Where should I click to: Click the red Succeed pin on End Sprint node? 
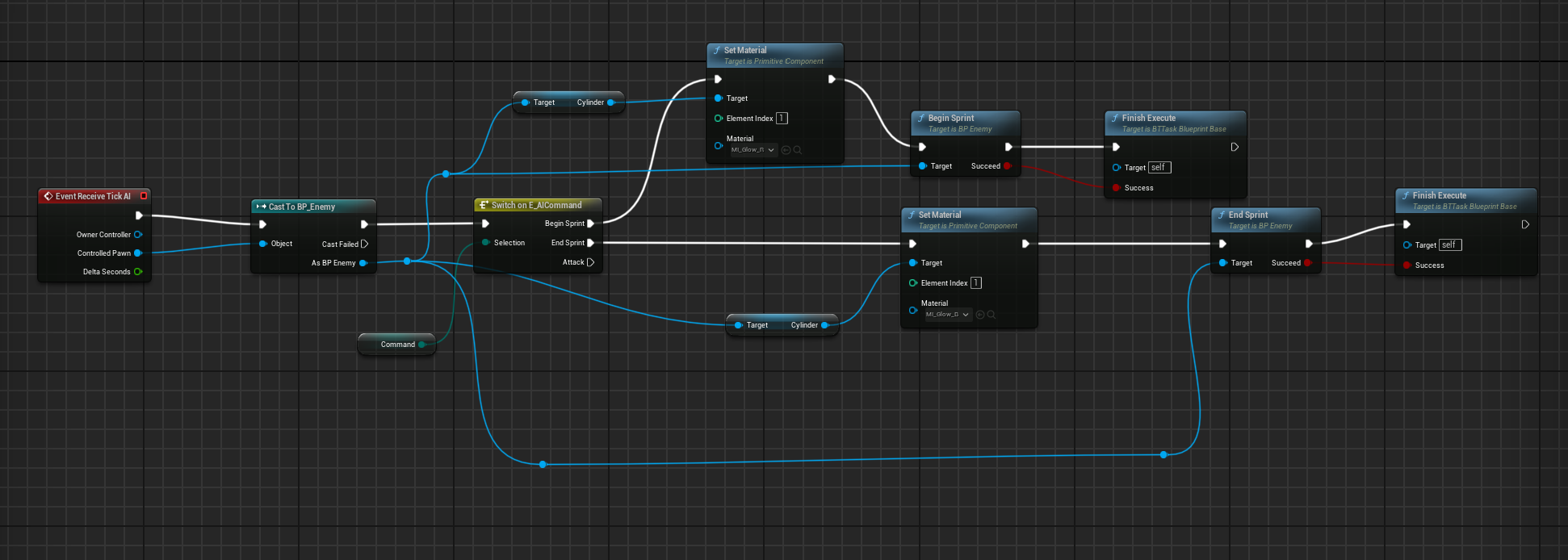coord(1307,263)
